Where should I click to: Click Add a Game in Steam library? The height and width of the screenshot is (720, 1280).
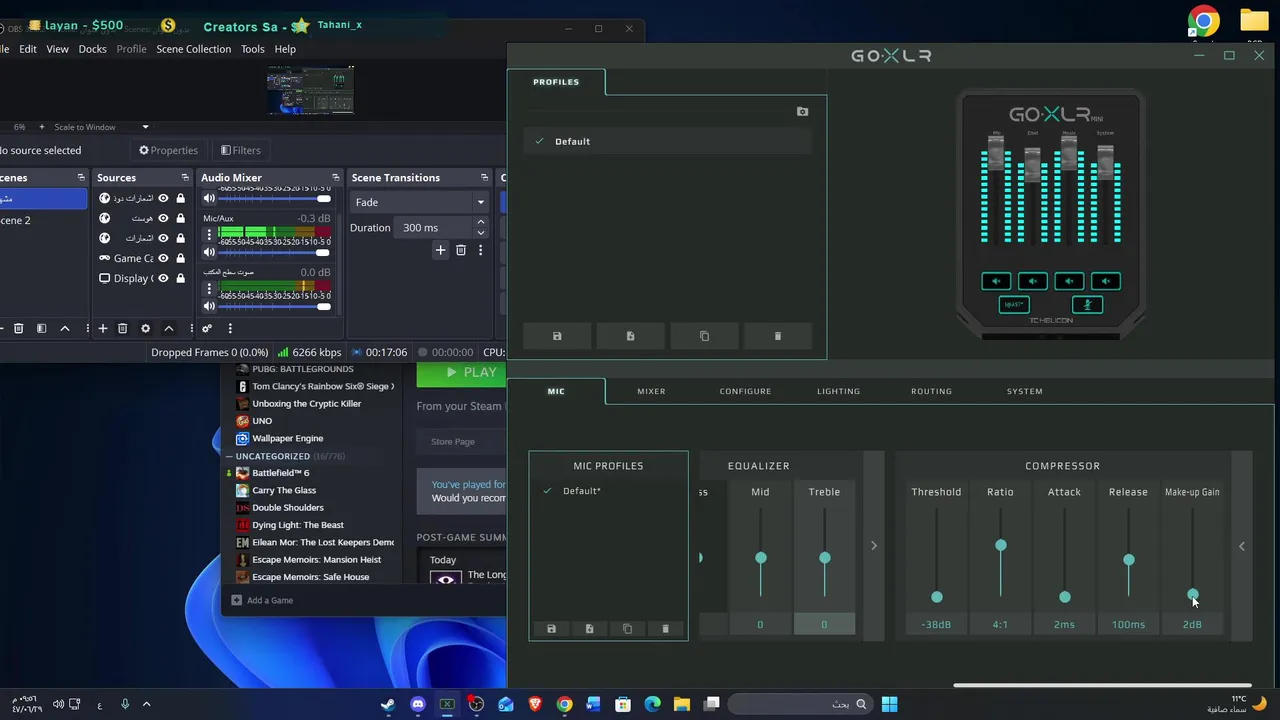click(262, 600)
